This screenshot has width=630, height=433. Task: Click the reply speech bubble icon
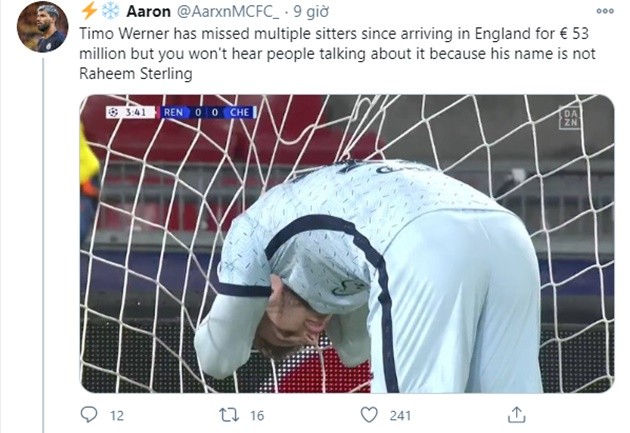(x=89, y=415)
